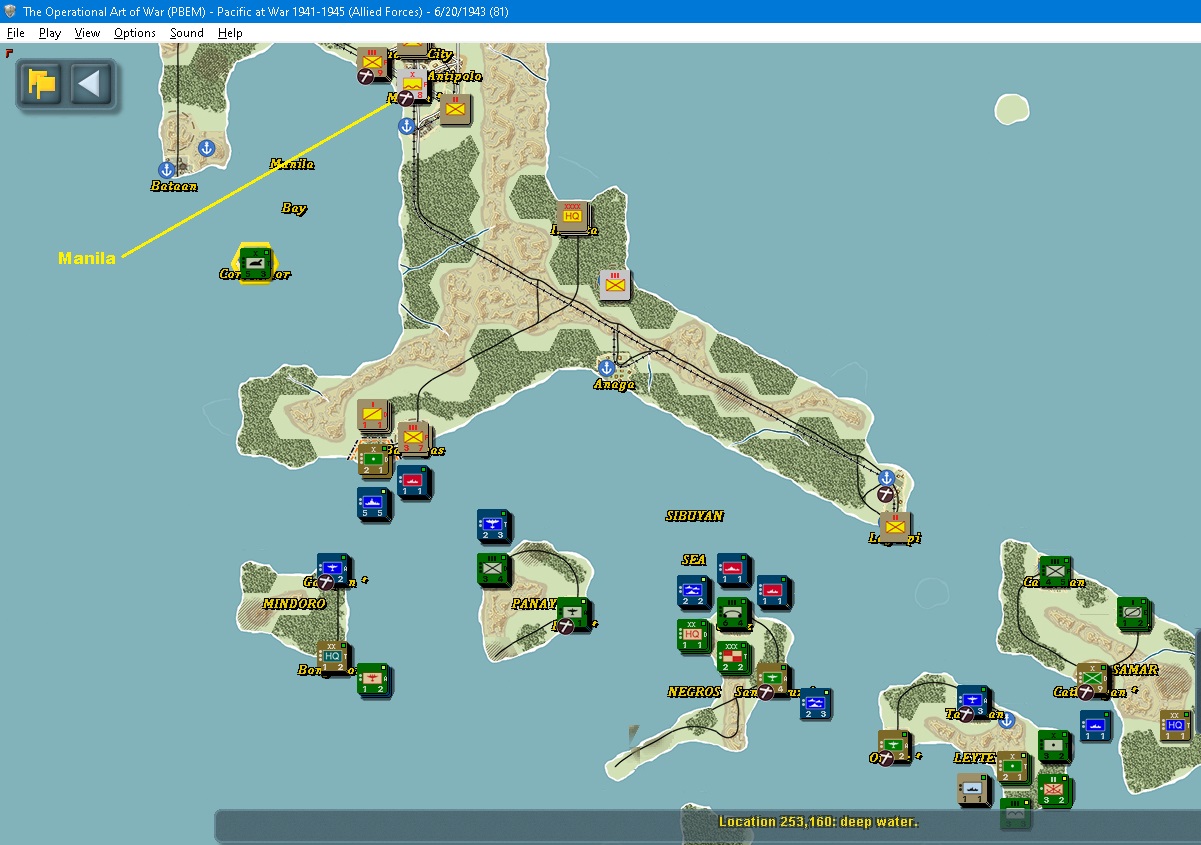Click the Antipolo town label
This screenshot has width=1201, height=845.
tap(455, 76)
